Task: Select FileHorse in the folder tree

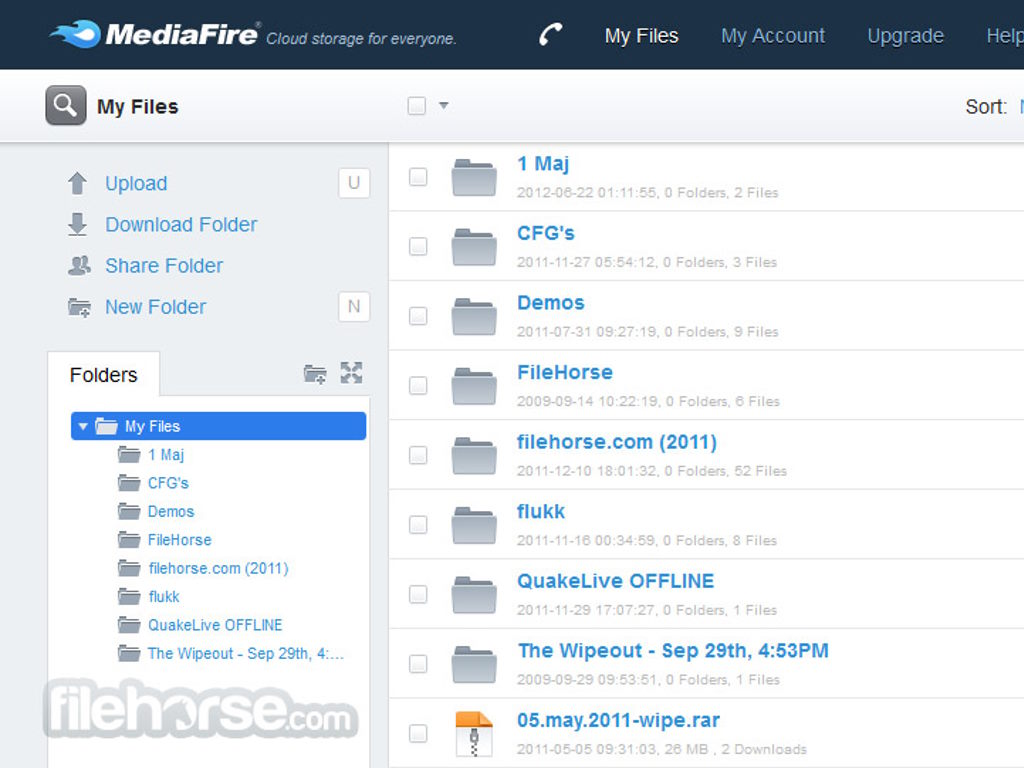Action: click(180, 539)
